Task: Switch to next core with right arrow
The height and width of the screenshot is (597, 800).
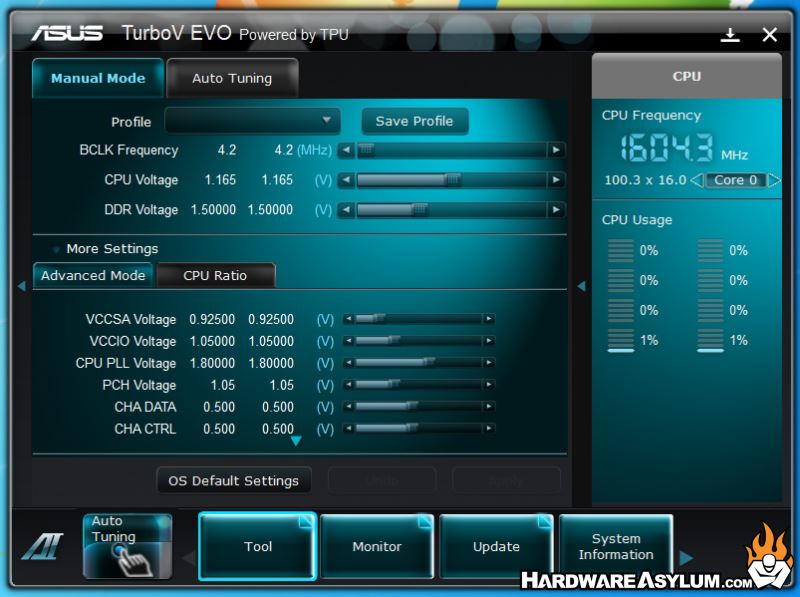Action: (x=774, y=180)
